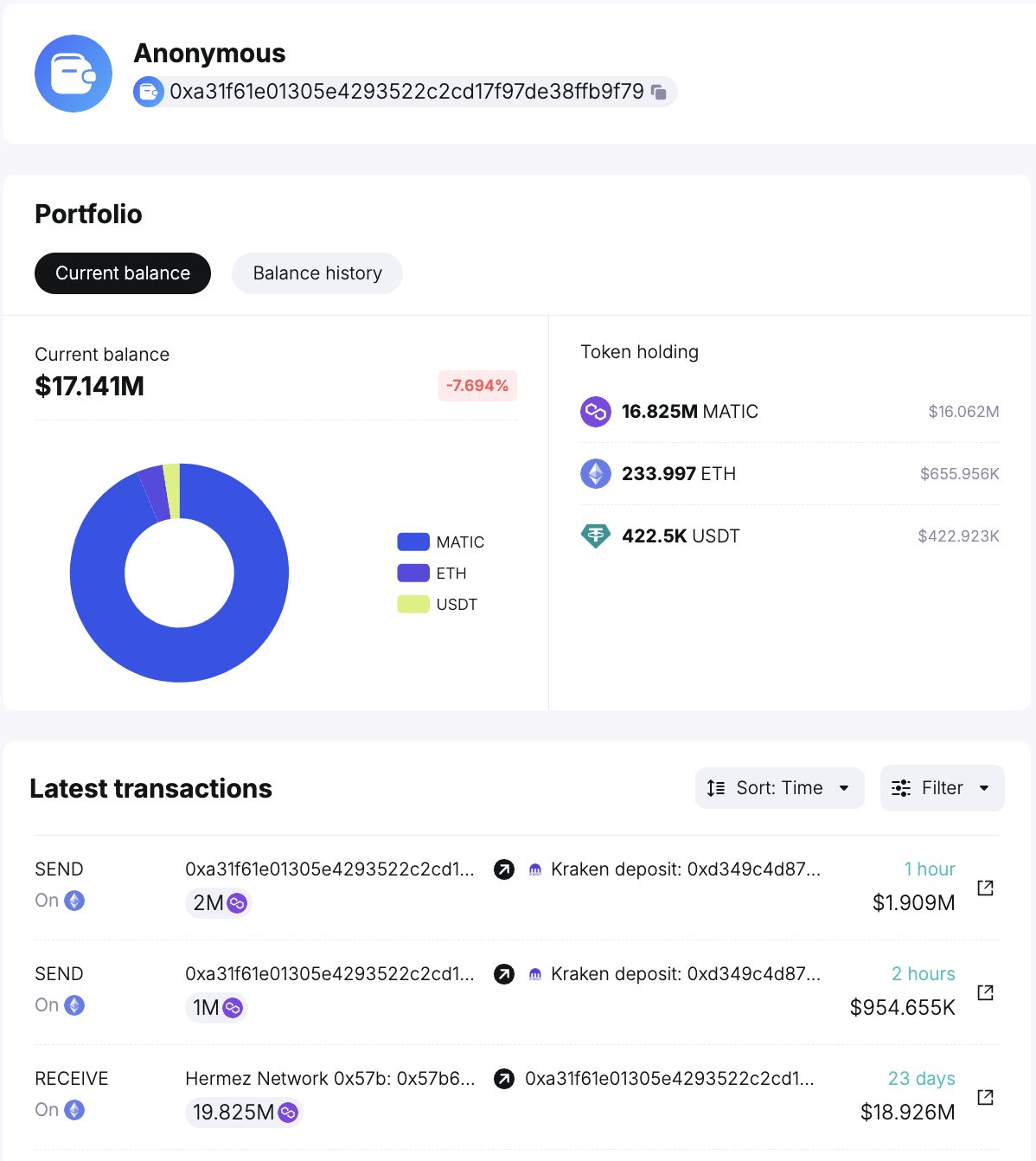Image resolution: width=1036 pixels, height=1161 pixels.
Task: Click the USDT token icon in holdings
Action: pos(596,536)
